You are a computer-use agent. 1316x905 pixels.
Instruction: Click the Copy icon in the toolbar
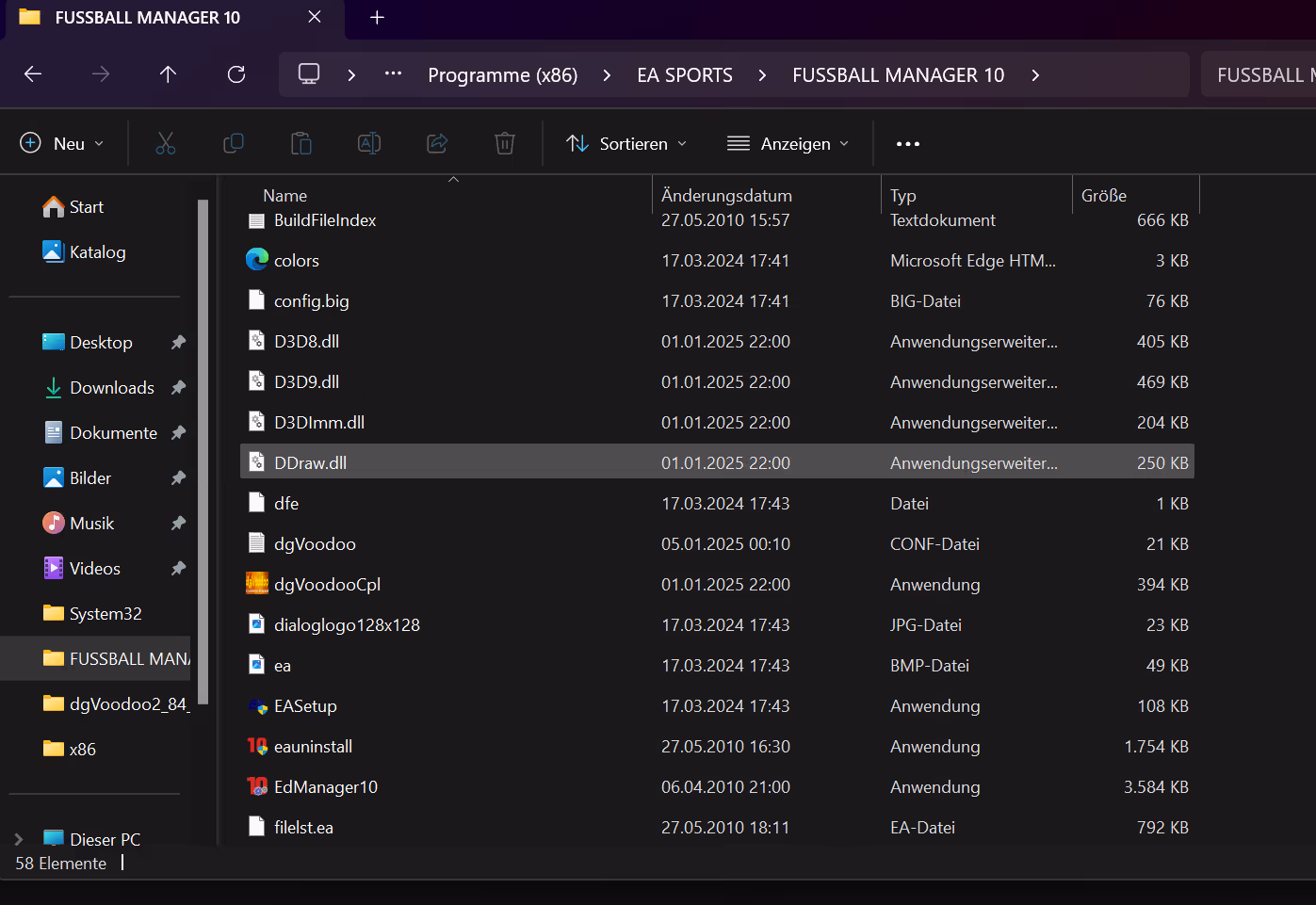pyautogui.click(x=234, y=143)
